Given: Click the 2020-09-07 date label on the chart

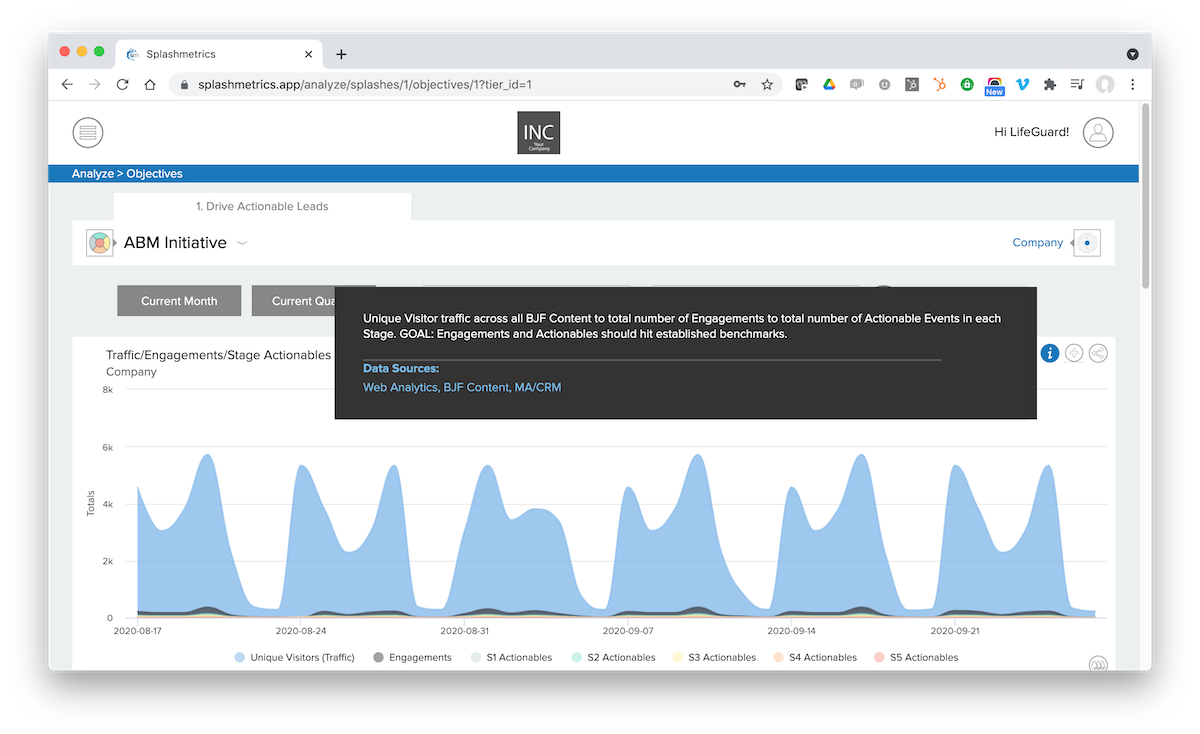Looking at the screenshot, I should pyautogui.click(x=628, y=632).
